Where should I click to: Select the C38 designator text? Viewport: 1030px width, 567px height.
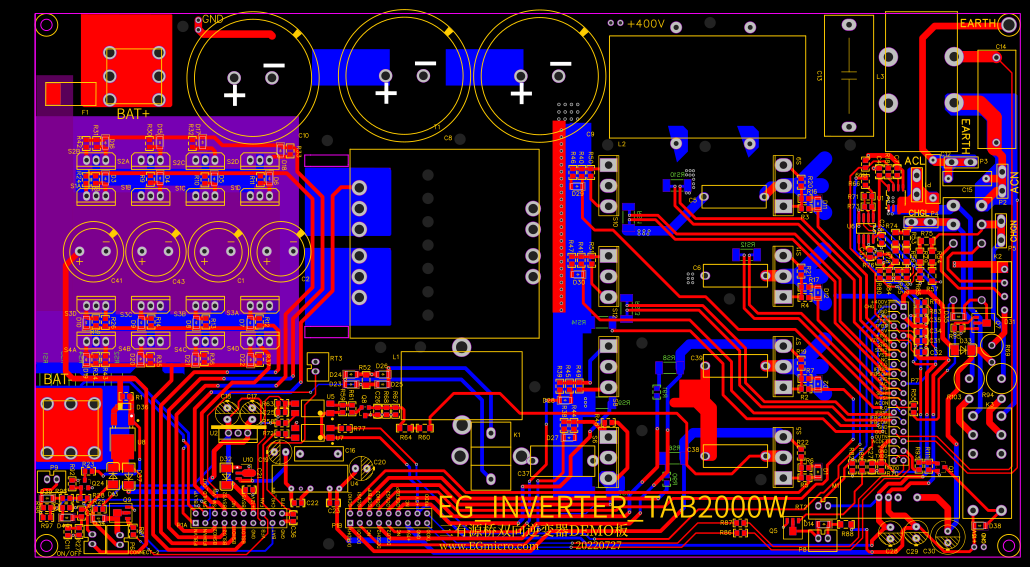693,449
